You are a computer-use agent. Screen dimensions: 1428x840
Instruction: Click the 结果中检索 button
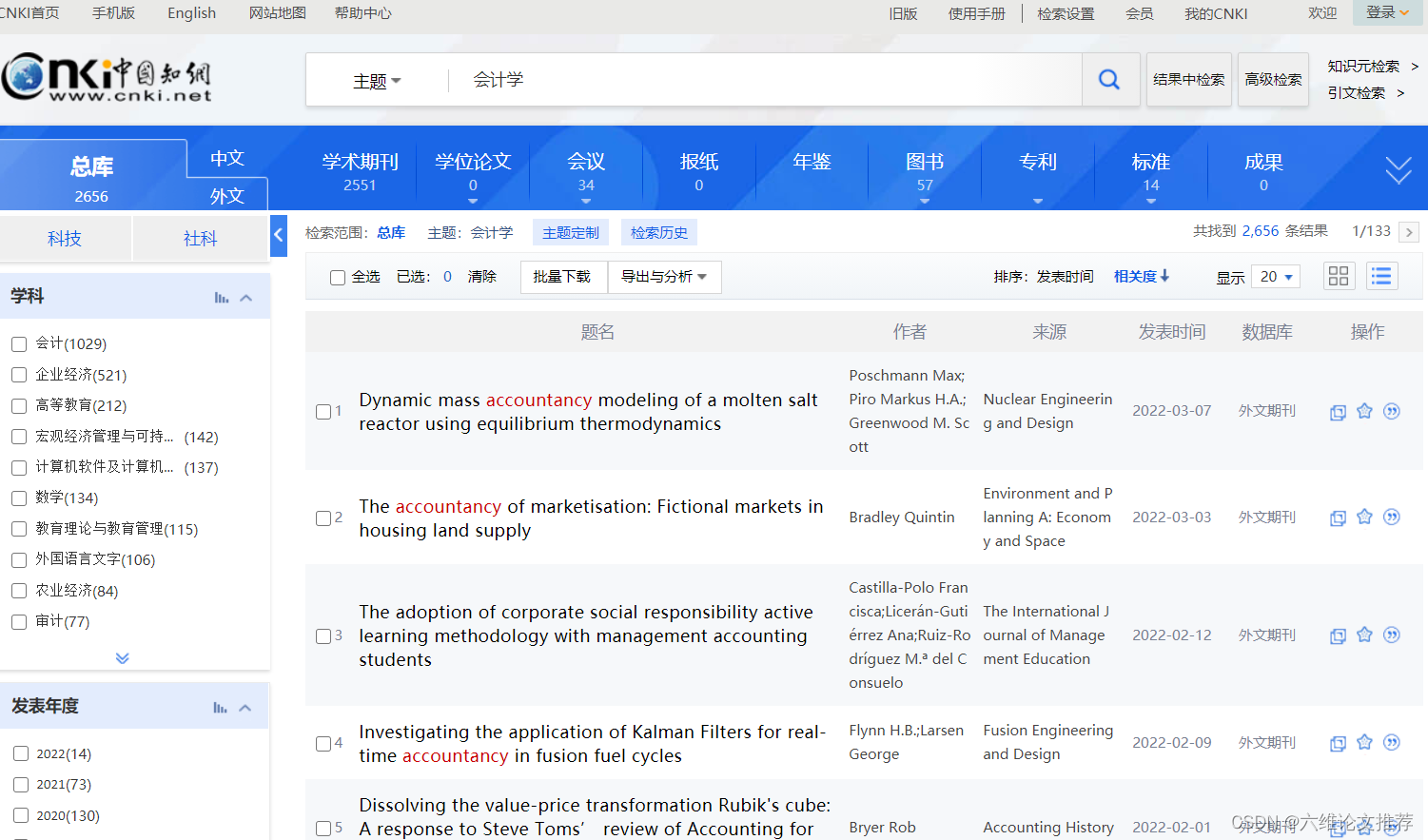(1189, 80)
